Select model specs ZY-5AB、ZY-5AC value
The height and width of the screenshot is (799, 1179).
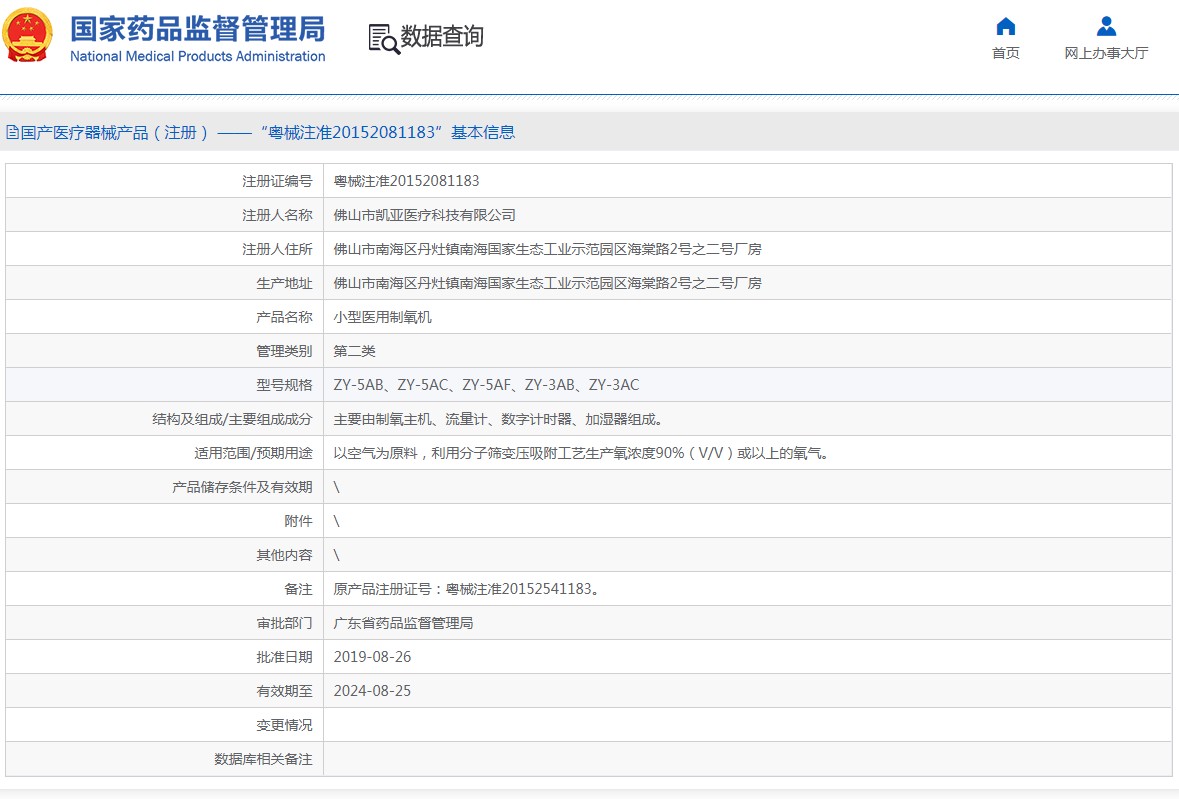(486, 385)
